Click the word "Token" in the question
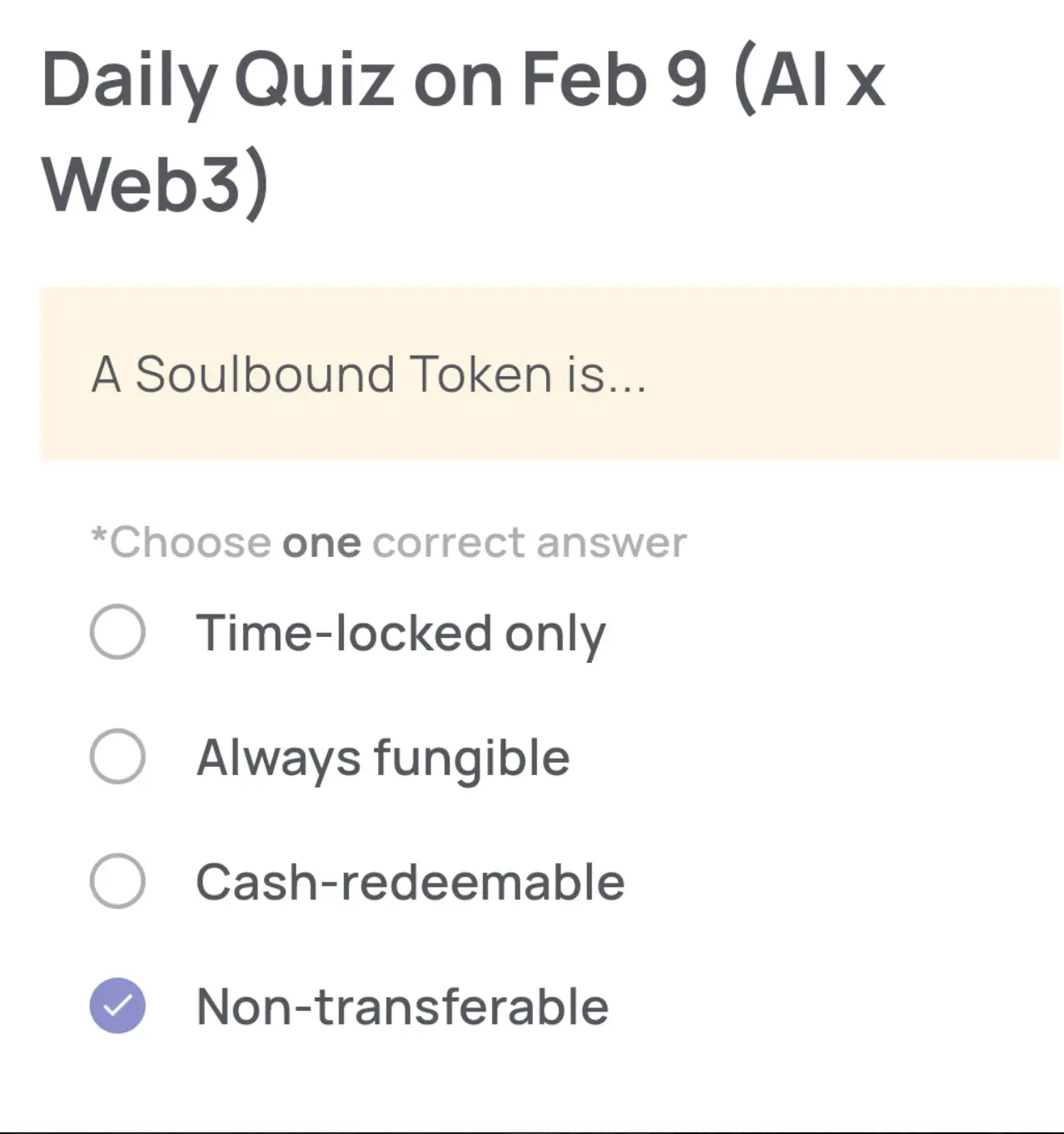The image size is (1064, 1134). (480, 374)
